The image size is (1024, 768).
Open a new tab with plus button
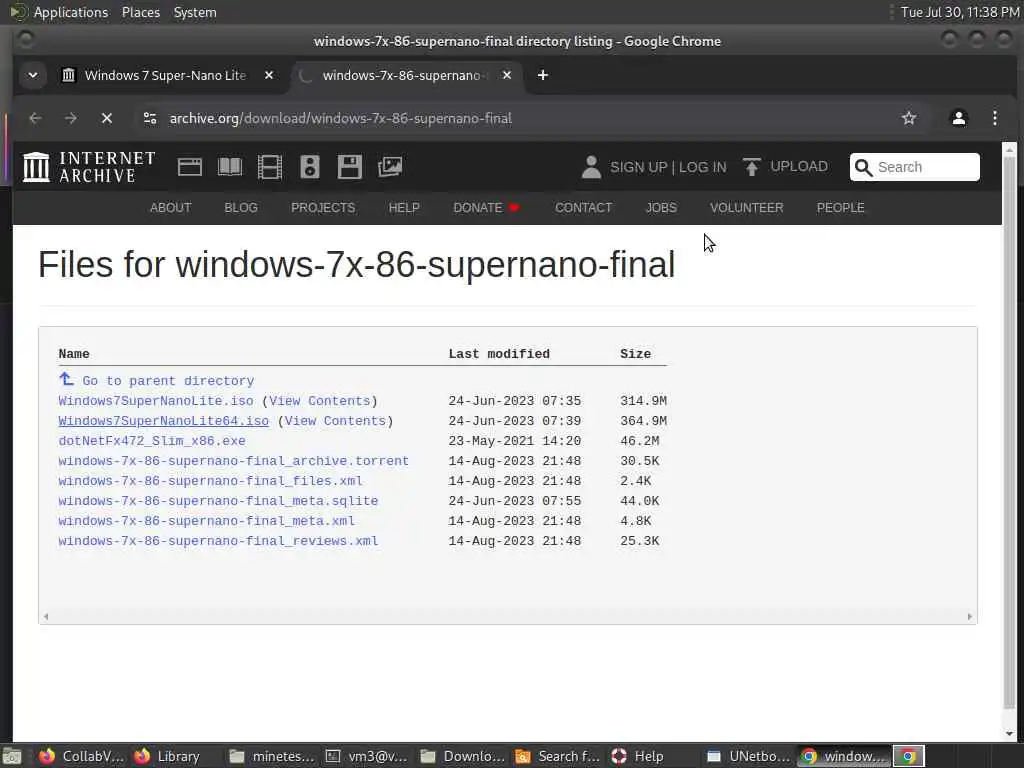pos(543,76)
